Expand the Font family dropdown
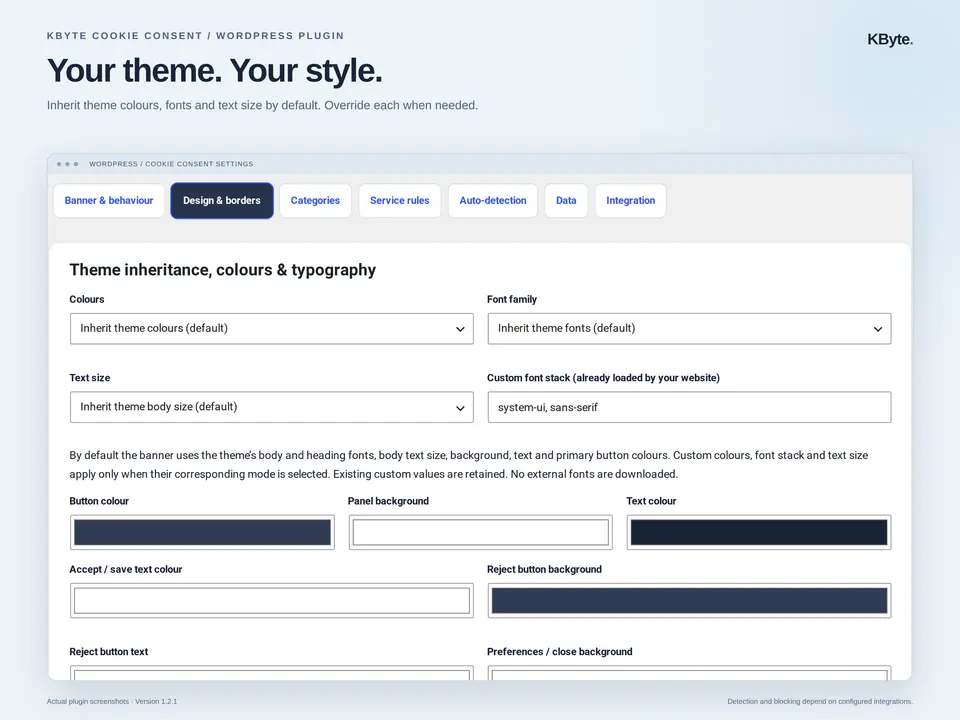Viewport: 960px width, 720px height. click(689, 329)
